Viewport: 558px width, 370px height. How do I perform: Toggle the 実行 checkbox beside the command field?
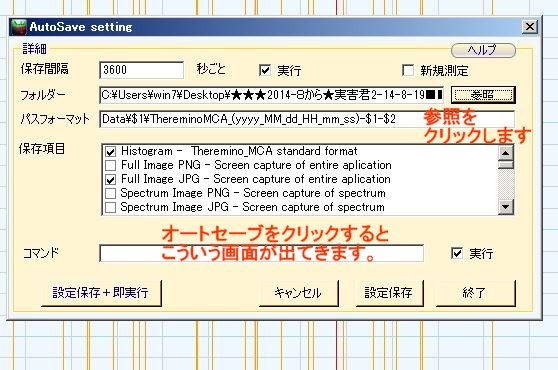457,253
